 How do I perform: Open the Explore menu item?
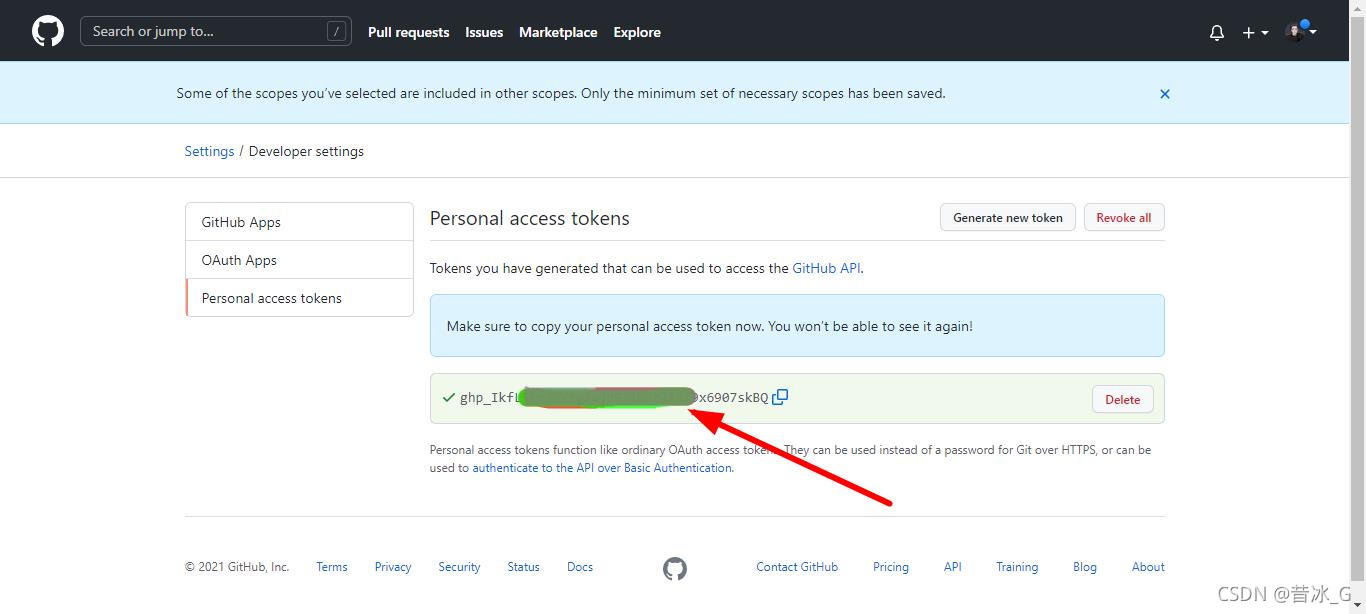[637, 31]
